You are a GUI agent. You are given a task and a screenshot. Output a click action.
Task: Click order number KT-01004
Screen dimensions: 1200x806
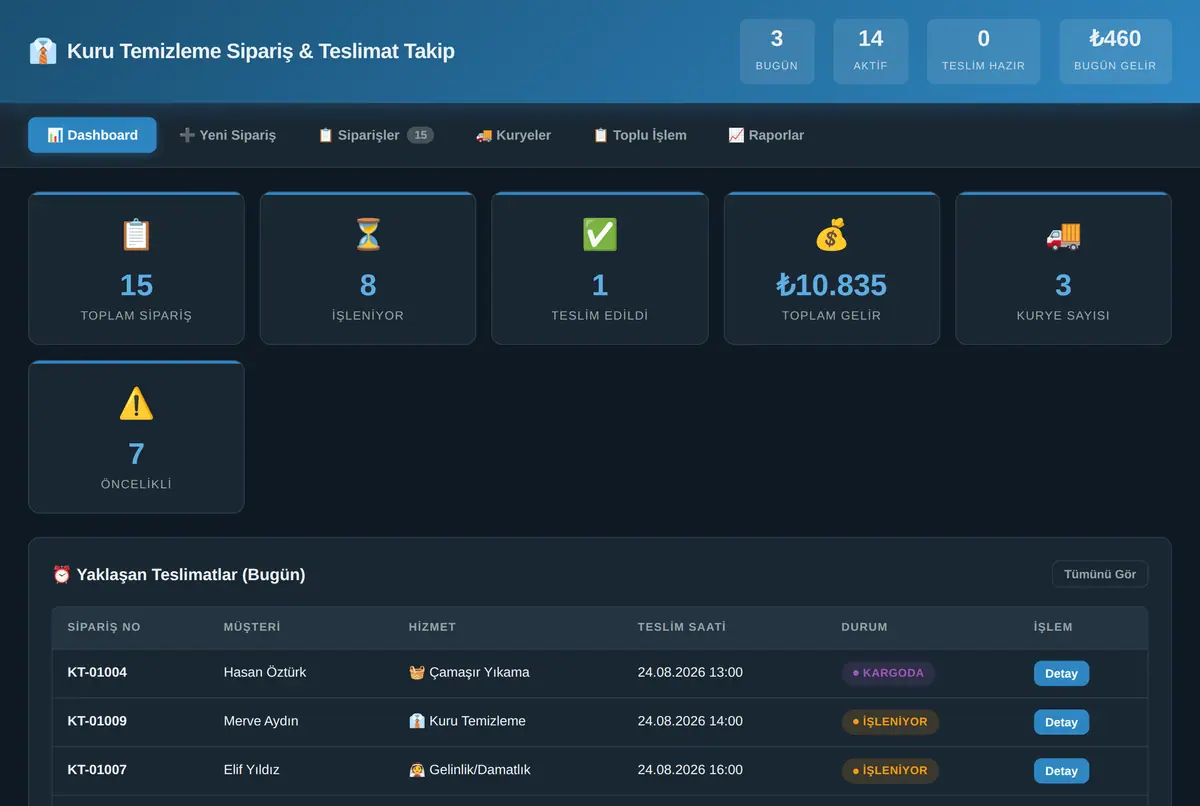(x=97, y=672)
